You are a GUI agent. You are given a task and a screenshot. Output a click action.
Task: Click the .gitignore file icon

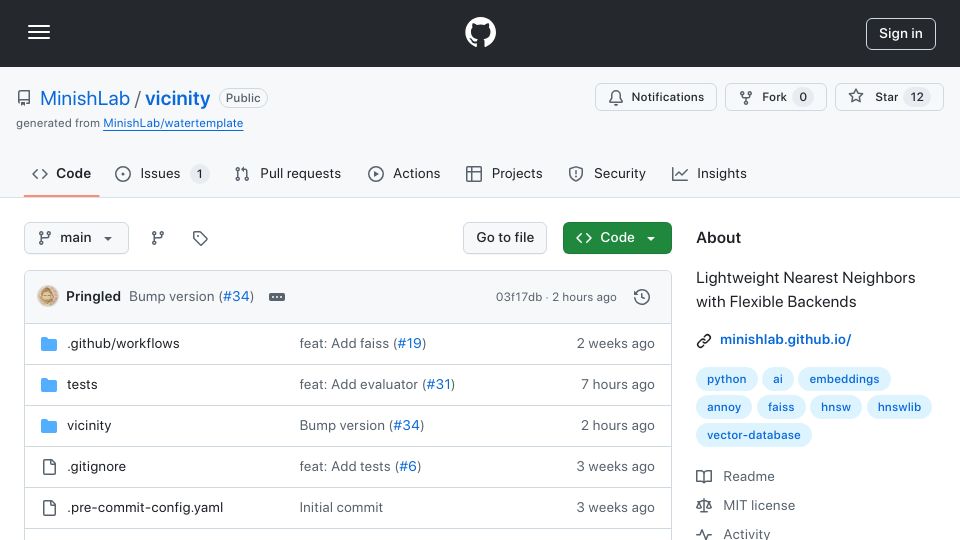[49, 467]
